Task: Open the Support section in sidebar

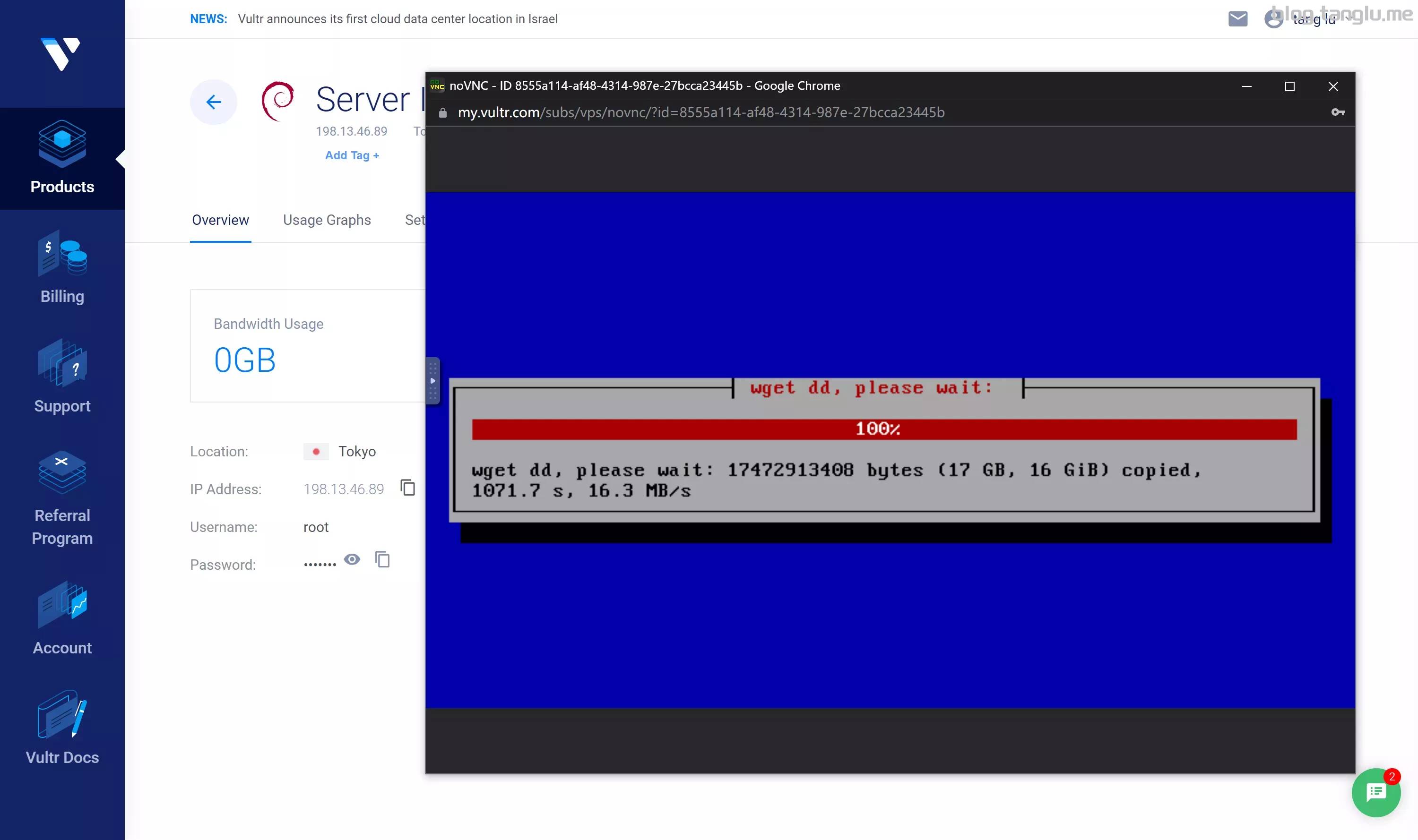Action: [62, 379]
